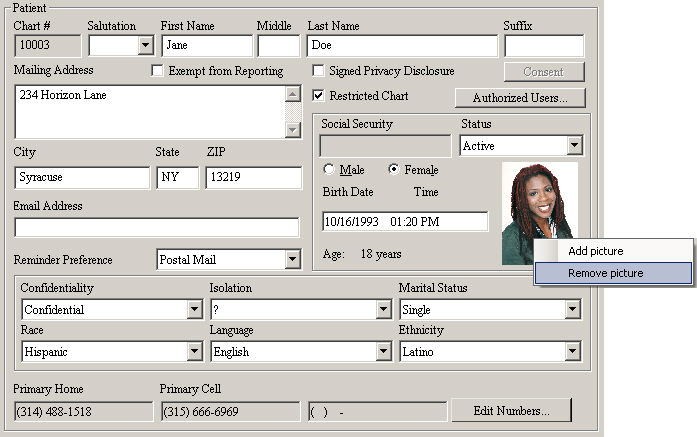Choose Remove picture from context menu

point(605,273)
